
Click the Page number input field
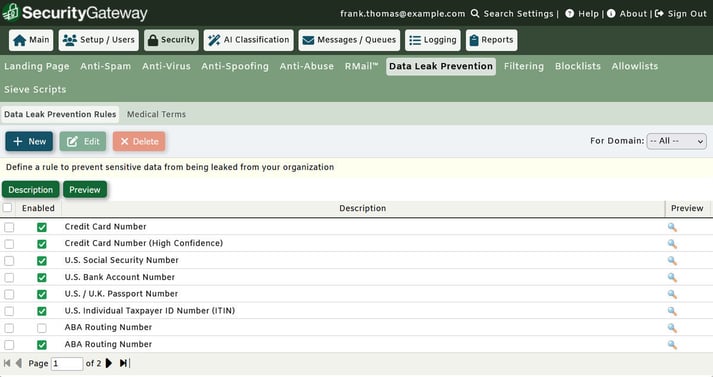pyautogui.click(x=67, y=363)
